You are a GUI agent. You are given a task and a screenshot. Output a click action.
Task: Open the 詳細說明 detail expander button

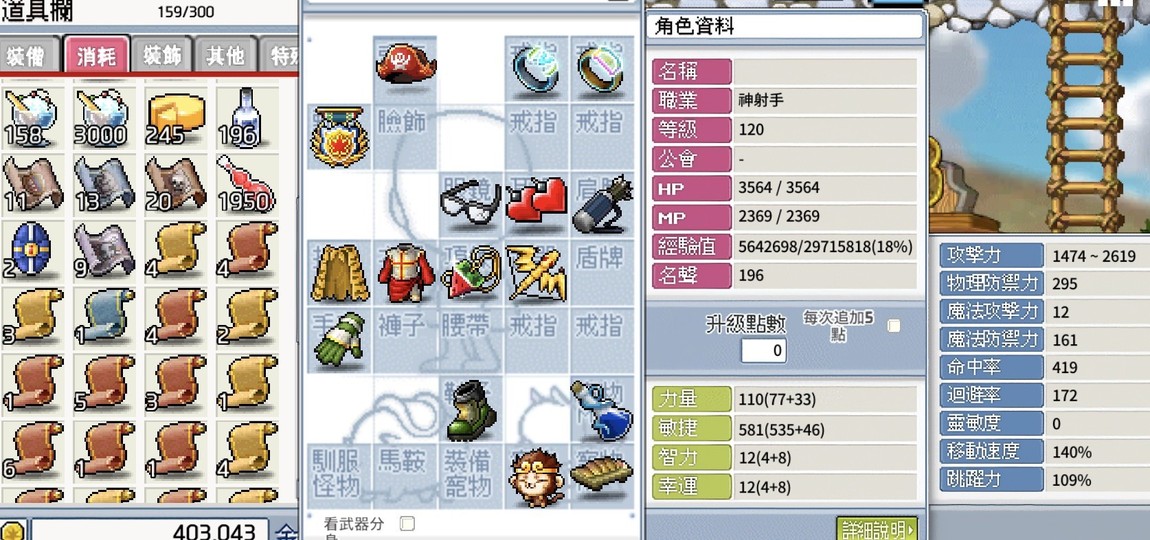tap(876, 529)
